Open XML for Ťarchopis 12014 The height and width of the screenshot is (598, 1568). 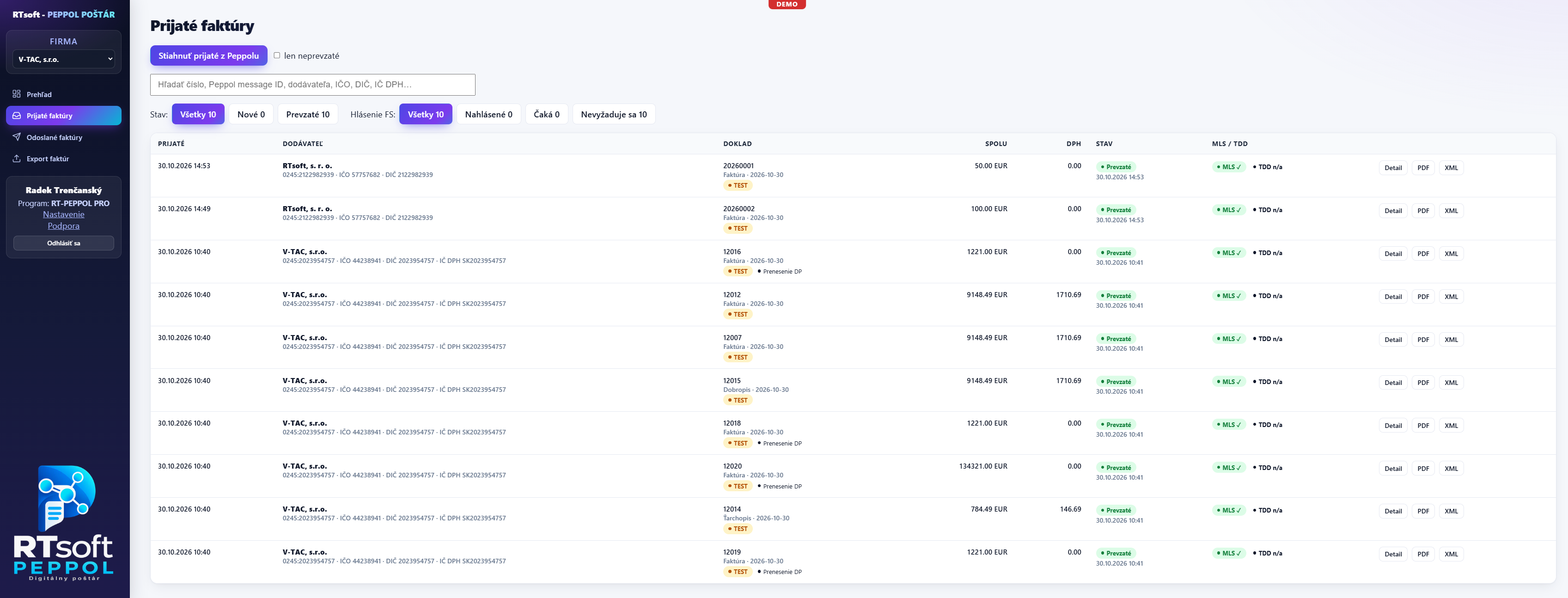[x=1451, y=511]
